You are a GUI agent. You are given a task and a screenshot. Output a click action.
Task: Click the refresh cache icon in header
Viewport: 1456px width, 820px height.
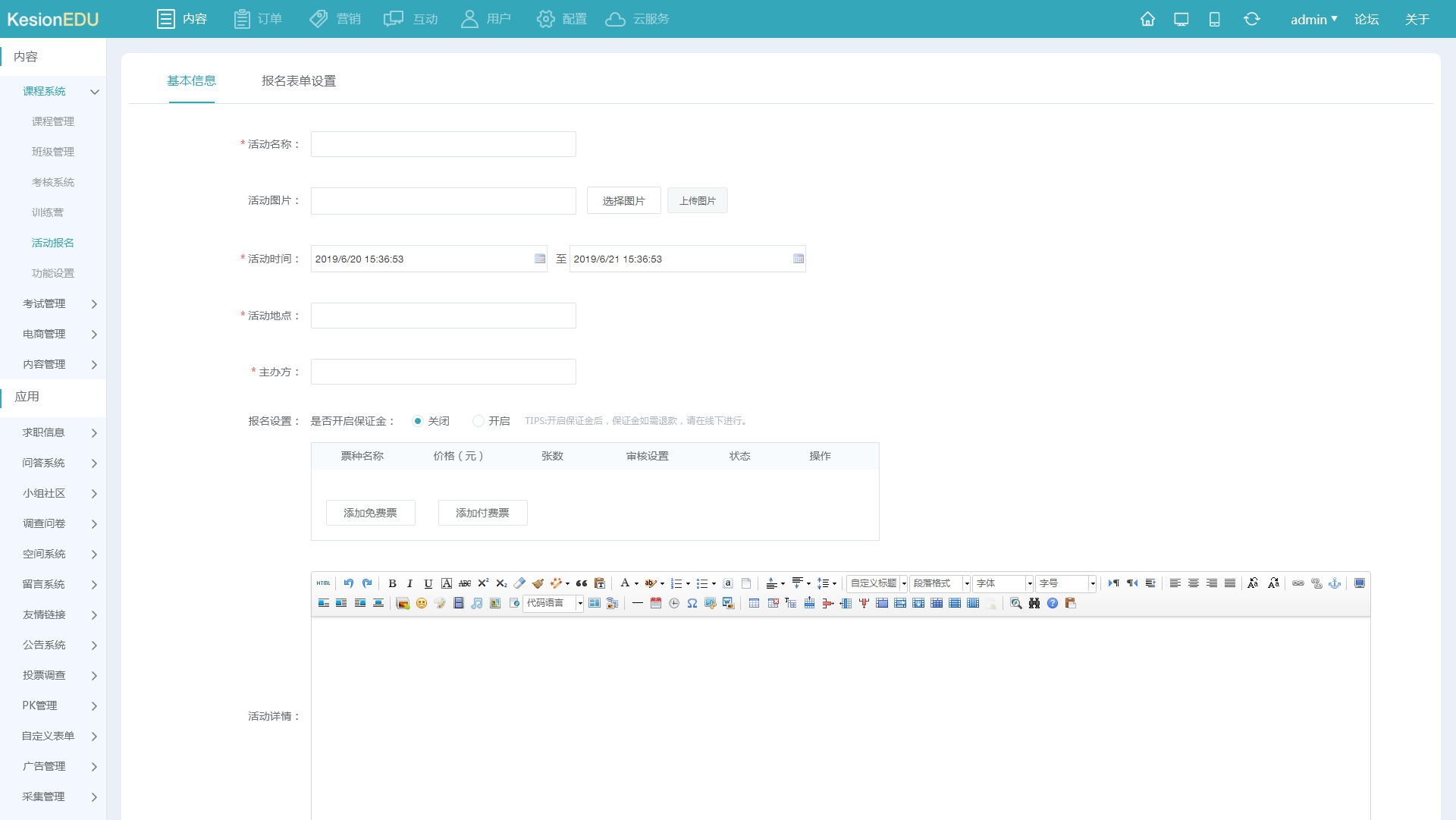[x=1251, y=19]
